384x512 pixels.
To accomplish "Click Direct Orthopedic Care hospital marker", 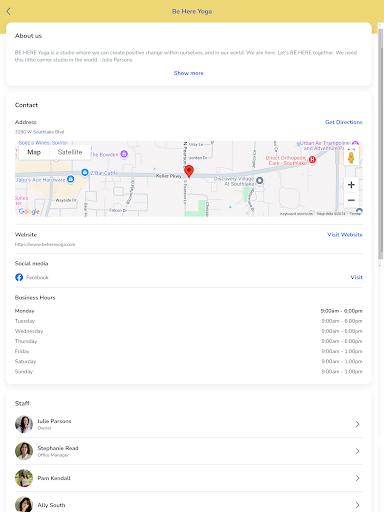I will click(x=312, y=160).
